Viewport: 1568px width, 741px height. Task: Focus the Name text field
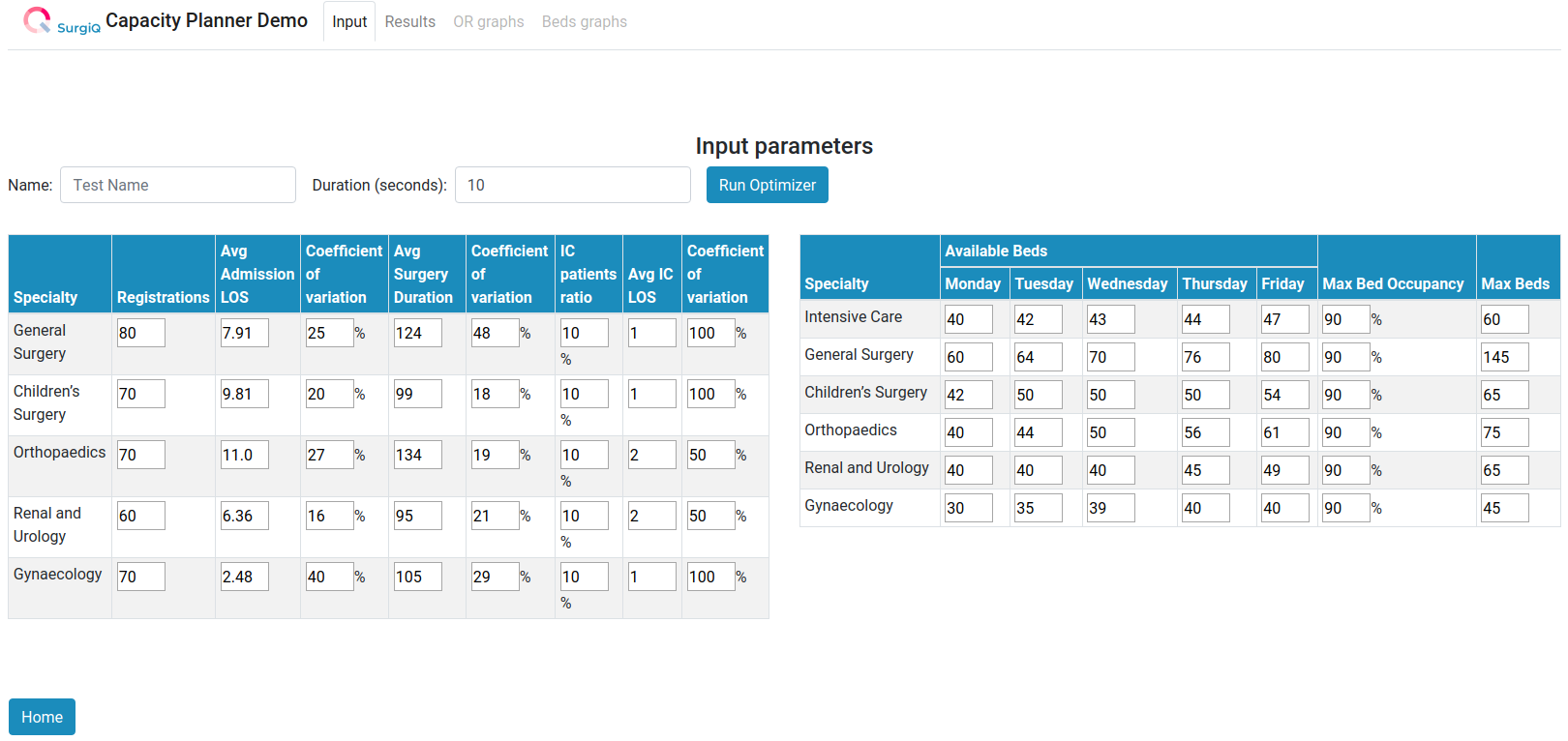click(x=178, y=185)
